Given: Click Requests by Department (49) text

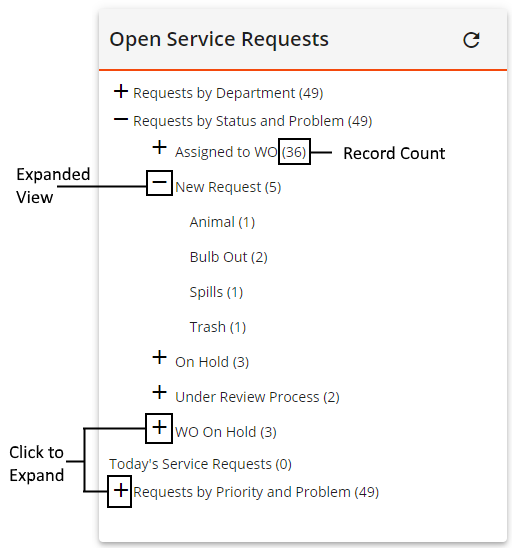Looking at the screenshot, I should point(228,93).
